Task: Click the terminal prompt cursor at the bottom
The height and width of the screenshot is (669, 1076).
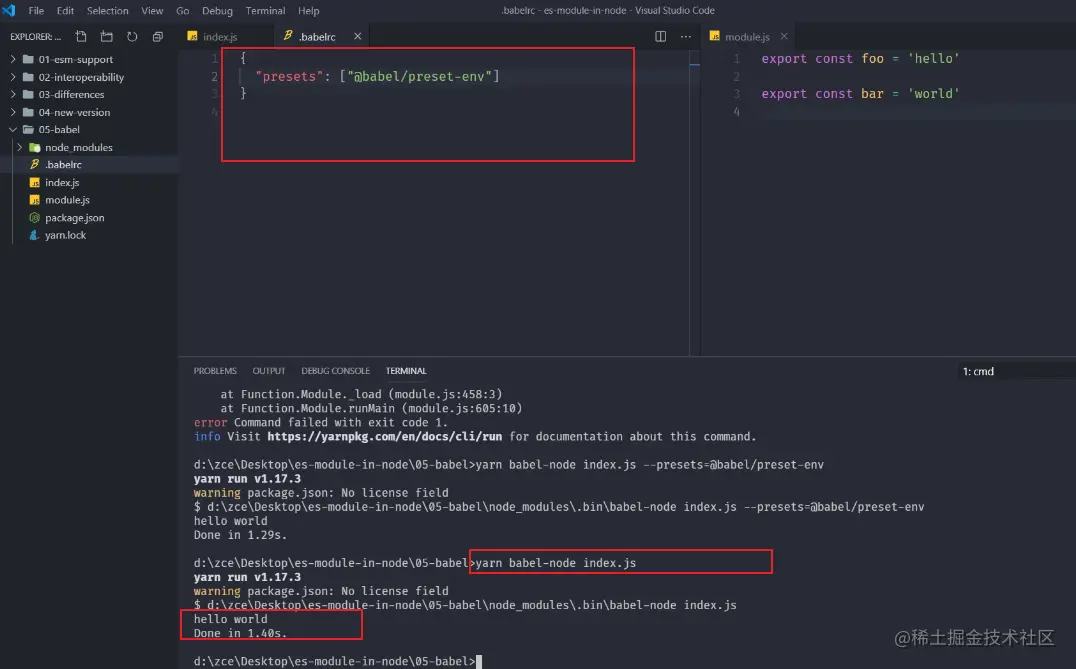Action: click(479, 661)
